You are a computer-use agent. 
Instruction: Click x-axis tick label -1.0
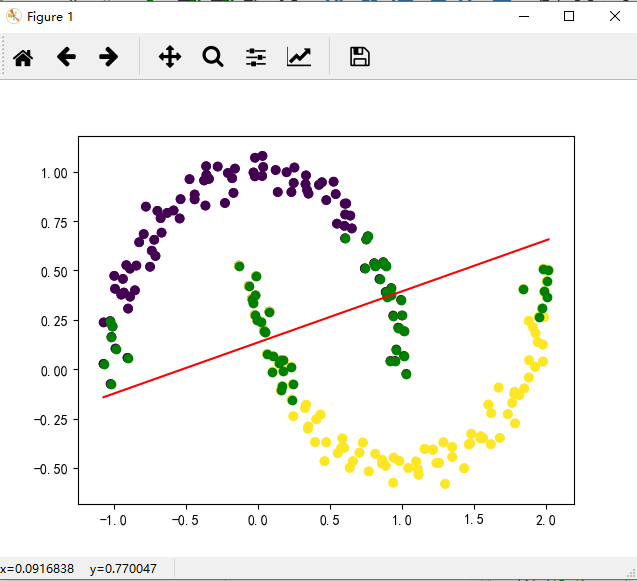pos(113,520)
